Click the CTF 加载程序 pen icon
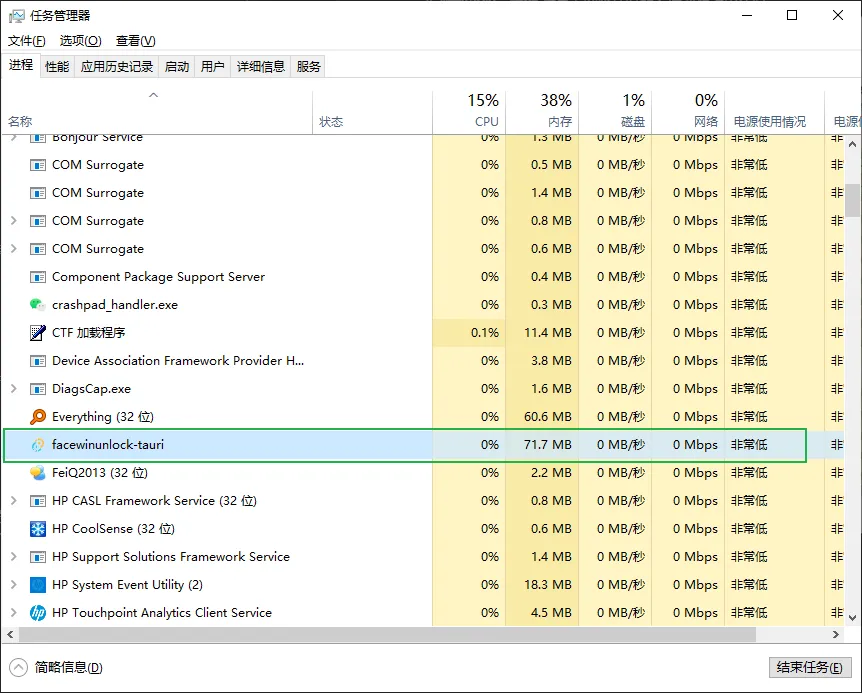This screenshot has height=693, width=862. click(37, 332)
